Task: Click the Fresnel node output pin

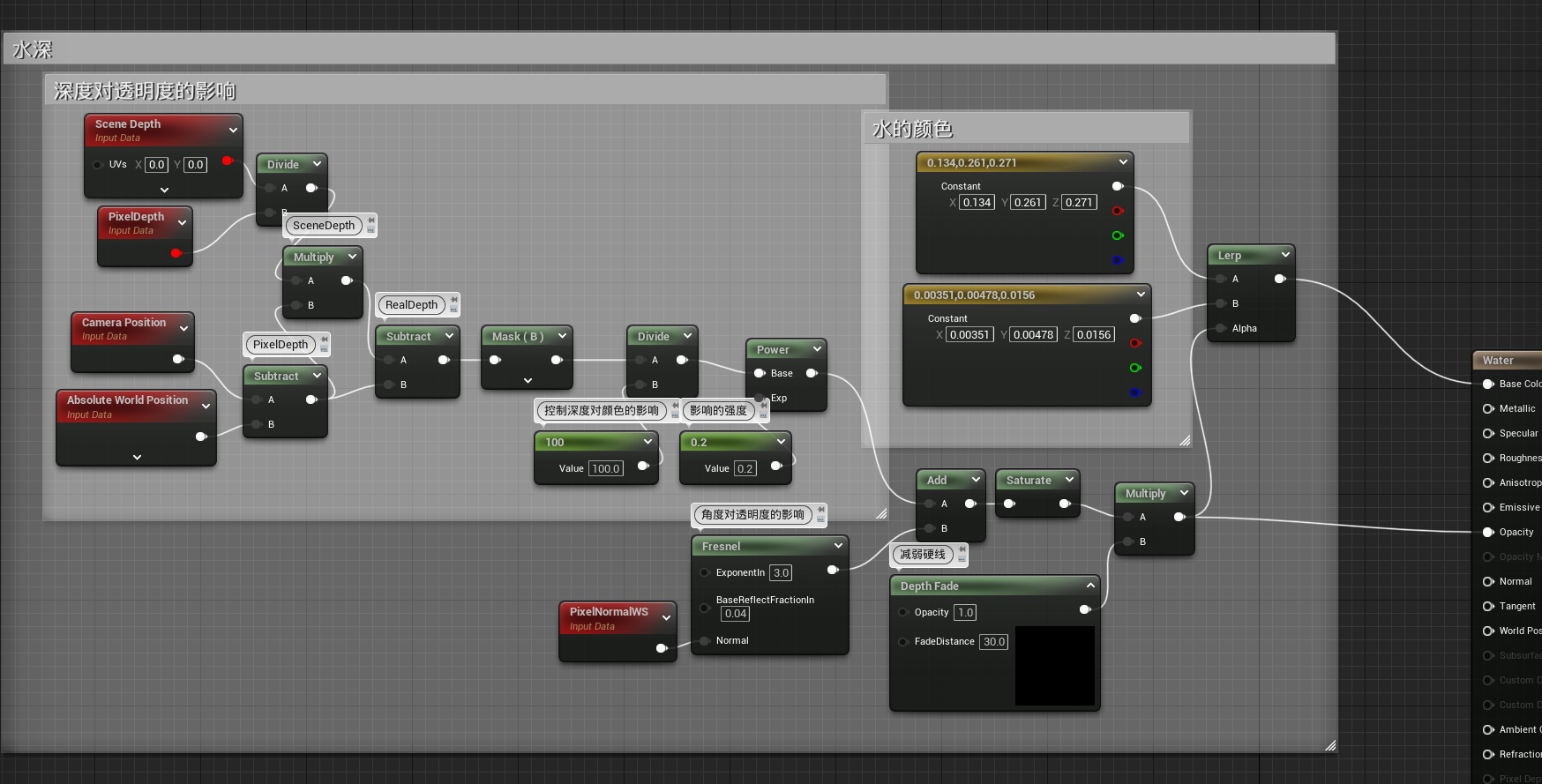Action: [833, 570]
